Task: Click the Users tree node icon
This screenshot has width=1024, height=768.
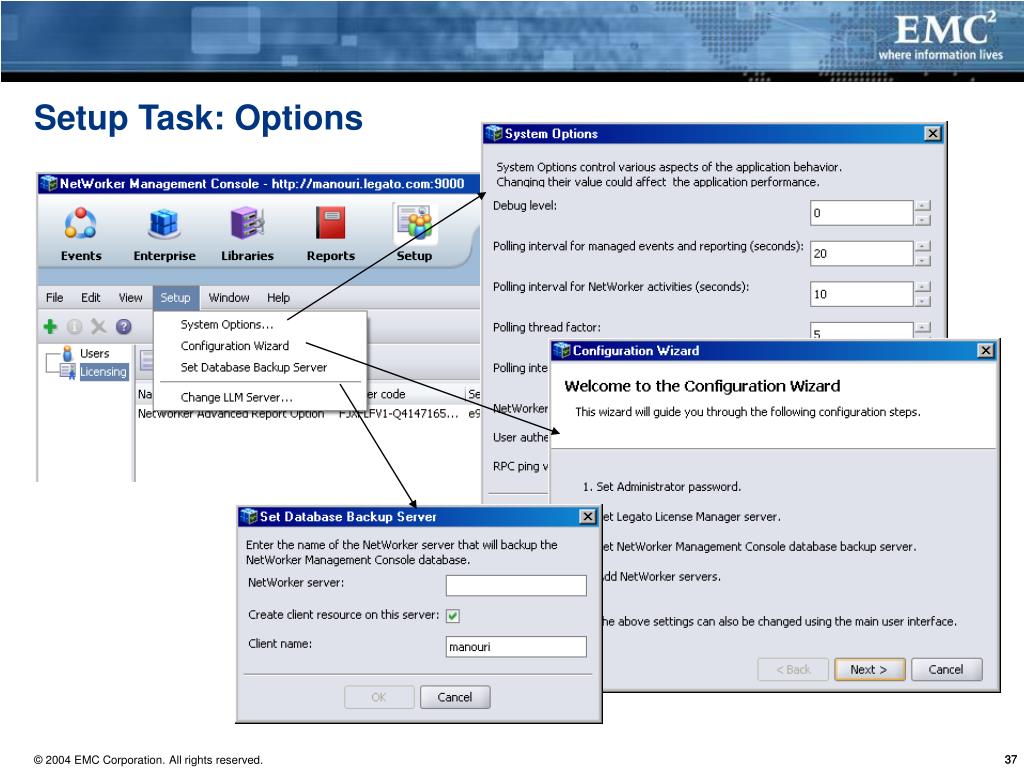Action: (x=67, y=353)
